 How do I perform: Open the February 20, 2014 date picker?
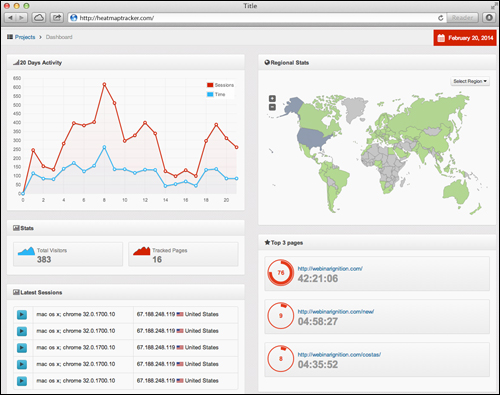(x=465, y=38)
